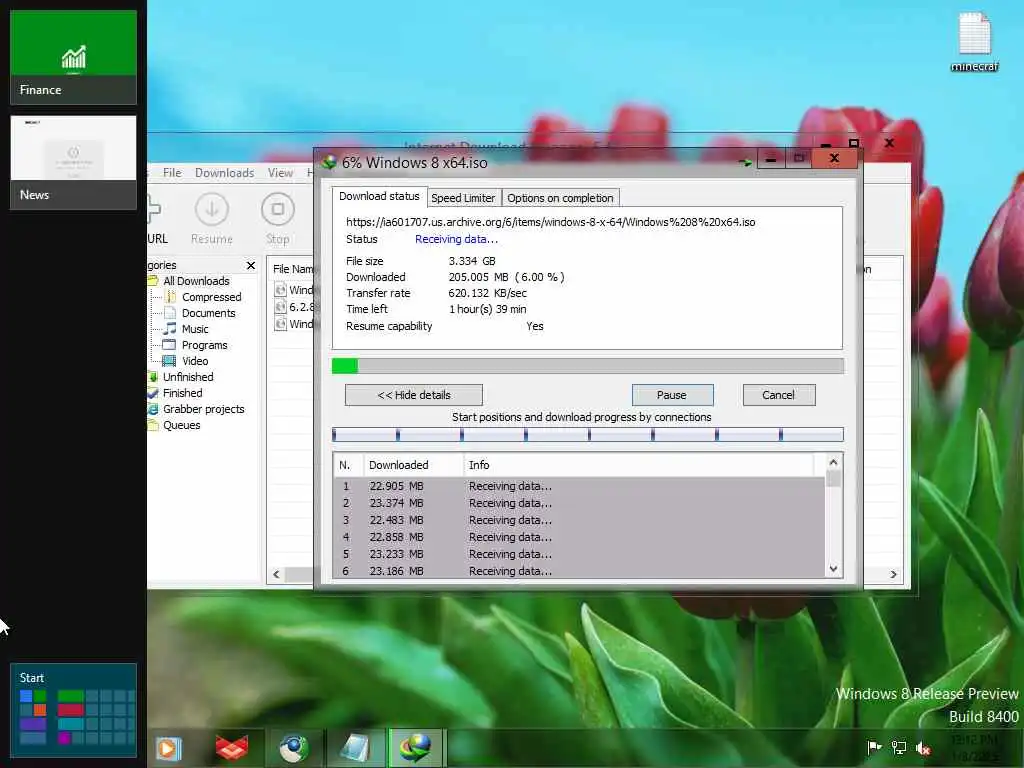This screenshot has width=1024, height=768.
Task: Open the media player taskbar icon
Action: [168, 748]
